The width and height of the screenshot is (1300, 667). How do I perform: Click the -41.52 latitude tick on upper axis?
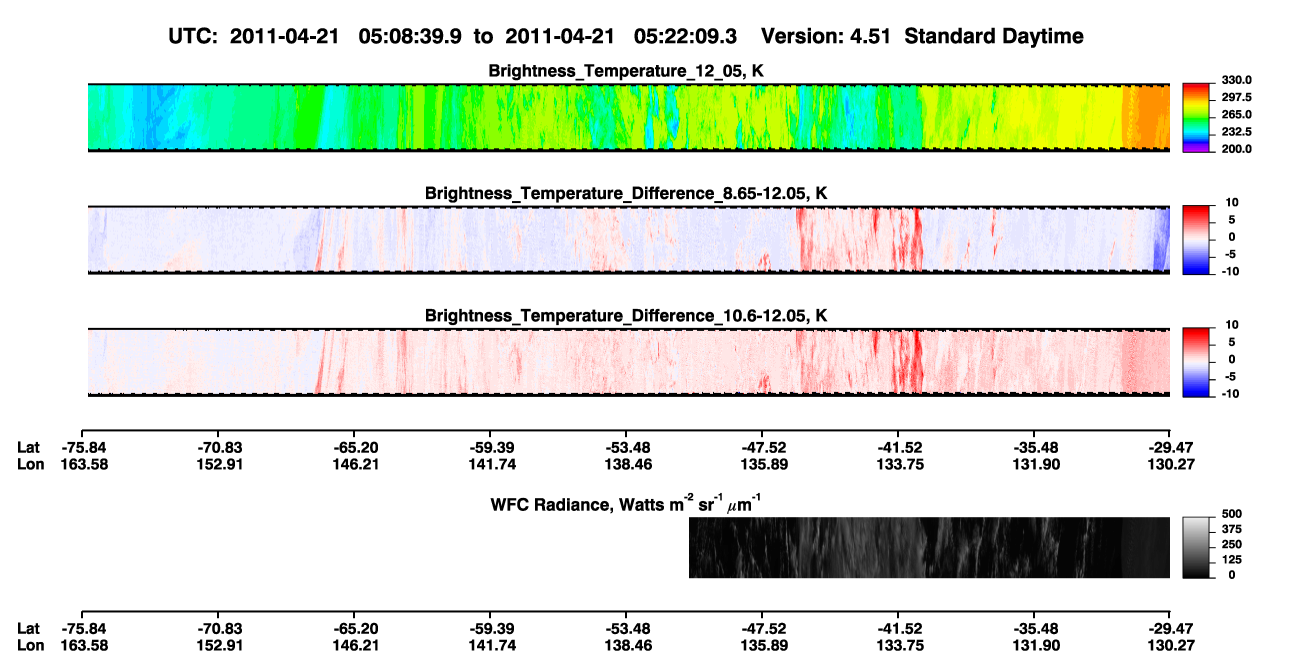(x=898, y=447)
